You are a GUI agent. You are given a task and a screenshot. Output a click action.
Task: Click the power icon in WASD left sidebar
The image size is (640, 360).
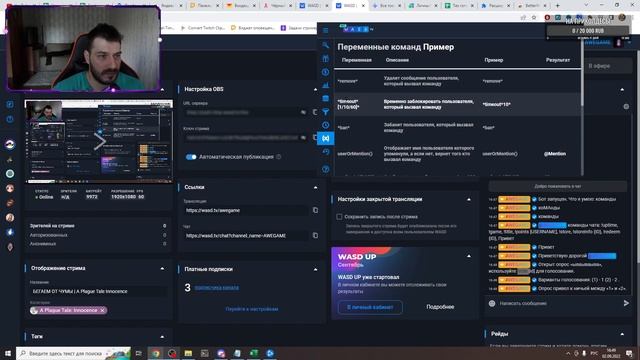(10, 119)
